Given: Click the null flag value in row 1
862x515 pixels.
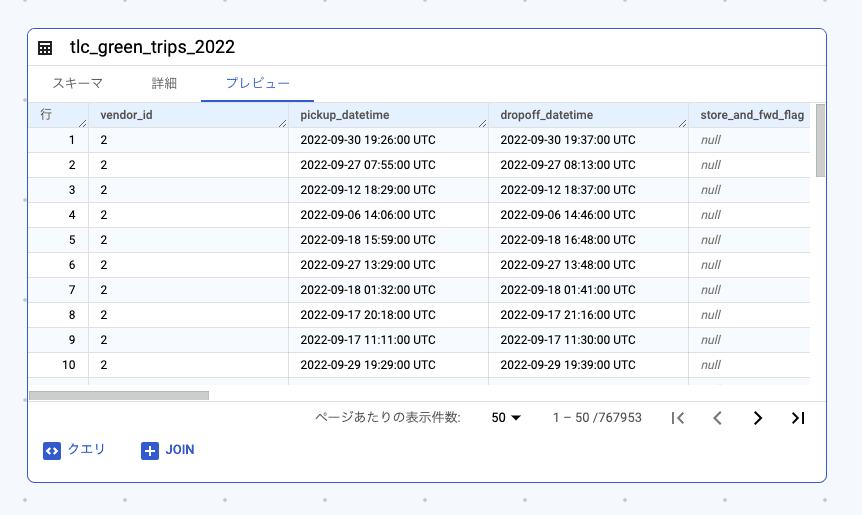Looking at the screenshot, I should (x=710, y=140).
